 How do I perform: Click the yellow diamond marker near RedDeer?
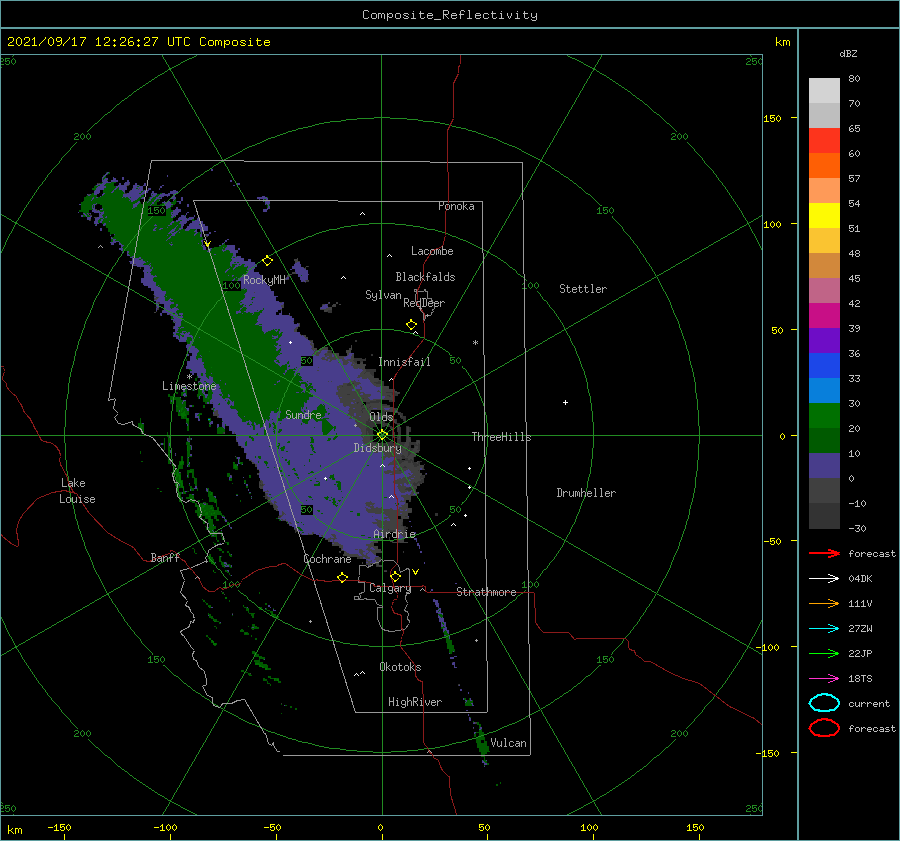pos(411,324)
